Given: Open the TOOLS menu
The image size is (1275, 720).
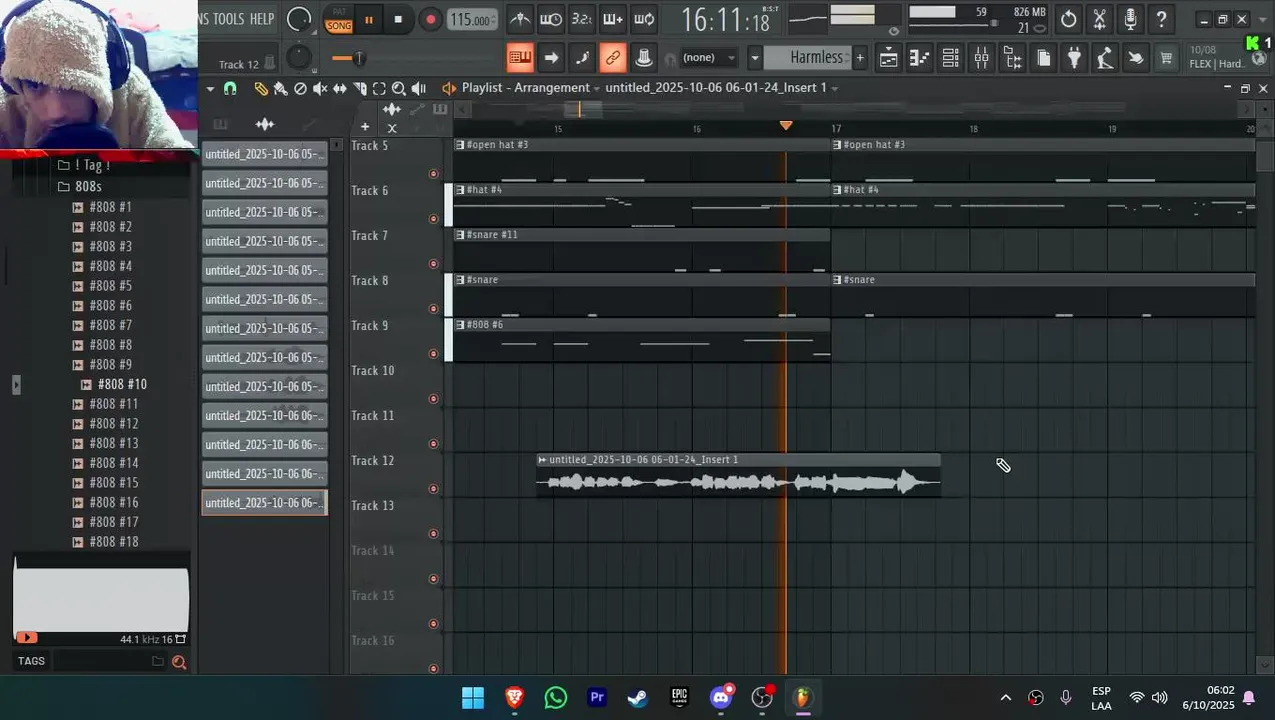Looking at the screenshot, I should click(x=228, y=19).
